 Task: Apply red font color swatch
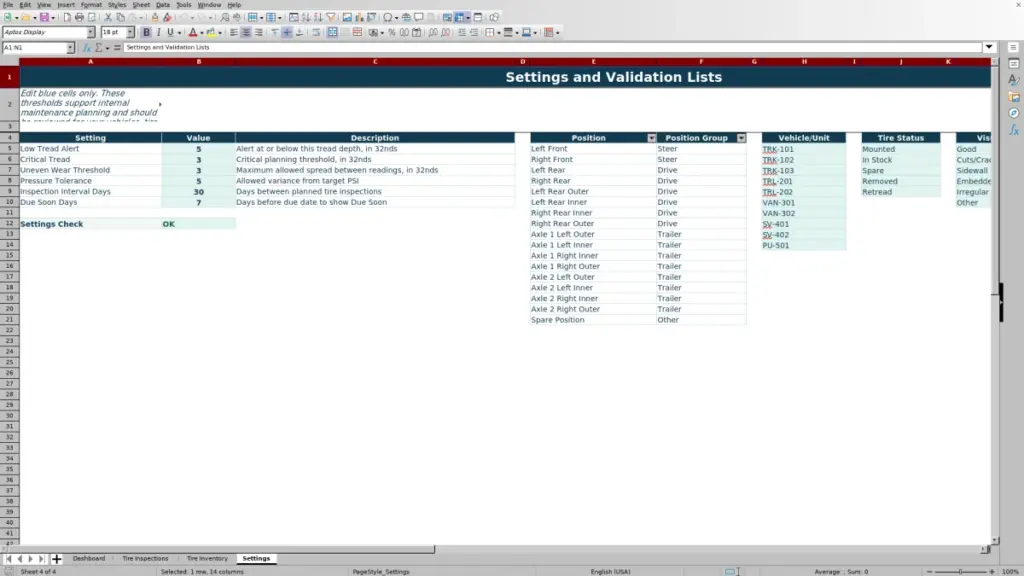tap(193, 32)
